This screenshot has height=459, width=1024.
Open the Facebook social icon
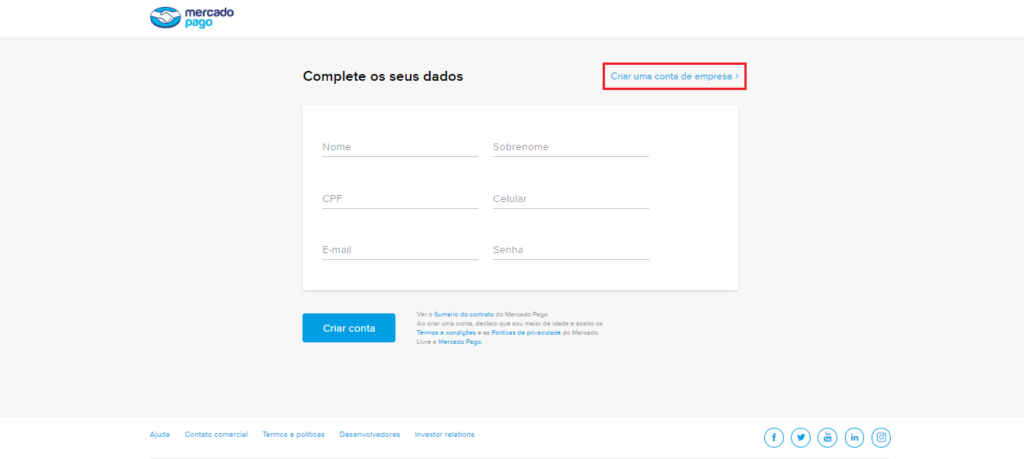click(774, 437)
